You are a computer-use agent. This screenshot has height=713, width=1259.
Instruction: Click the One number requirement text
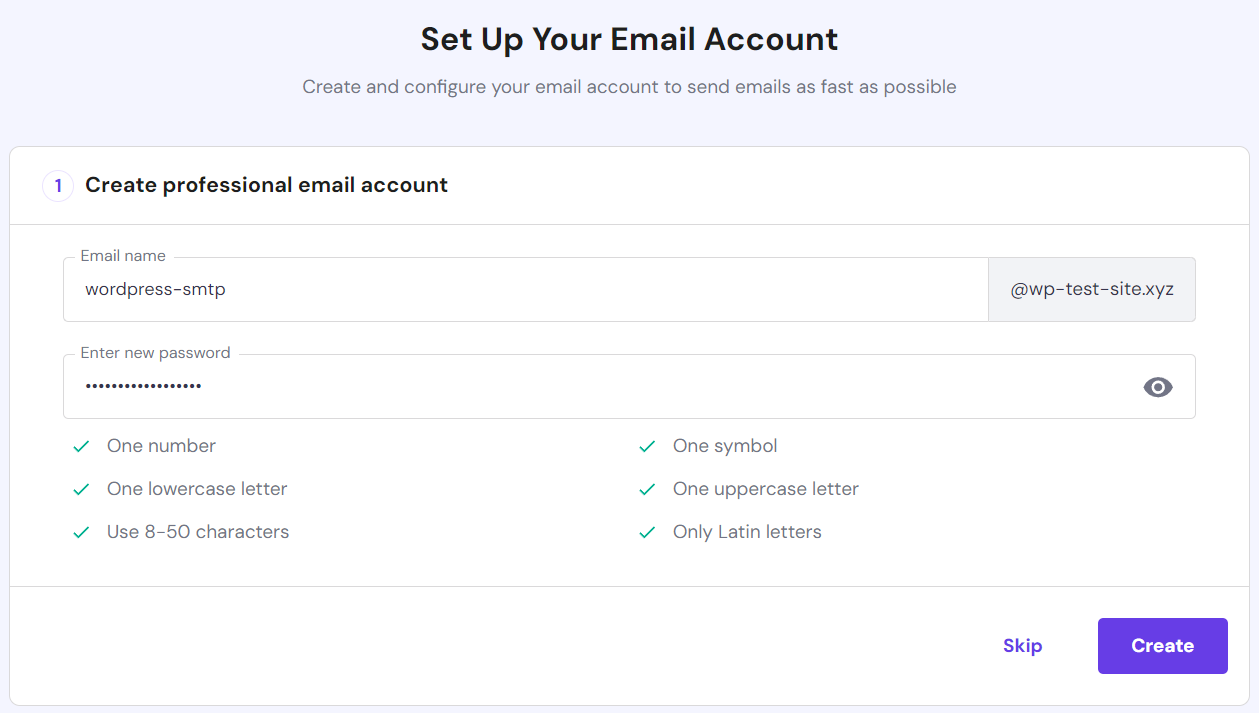click(161, 446)
